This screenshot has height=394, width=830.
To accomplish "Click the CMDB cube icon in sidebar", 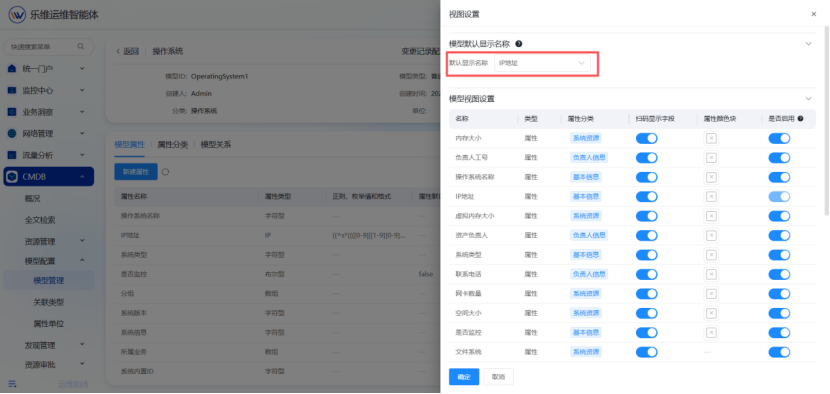I will pos(12,177).
